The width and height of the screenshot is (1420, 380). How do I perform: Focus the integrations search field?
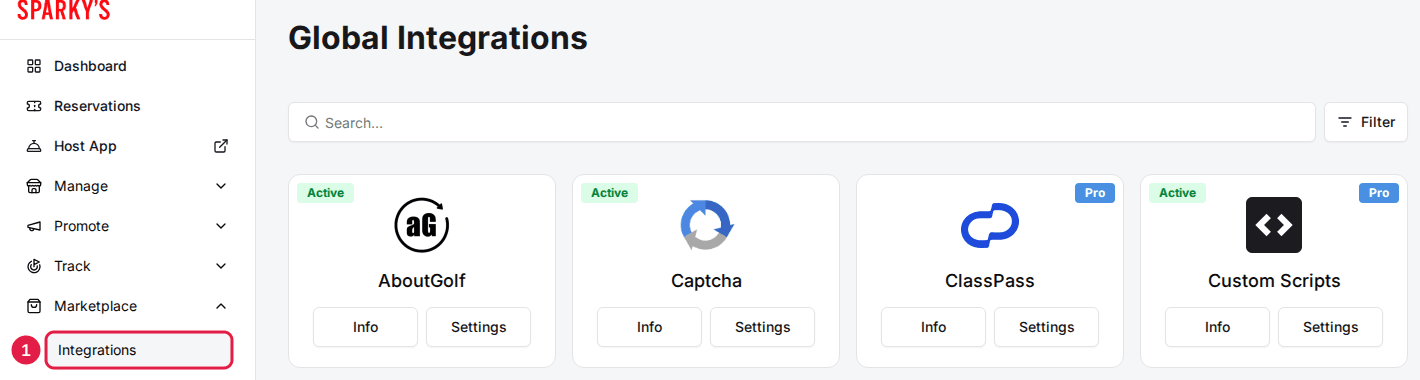(x=802, y=122)
